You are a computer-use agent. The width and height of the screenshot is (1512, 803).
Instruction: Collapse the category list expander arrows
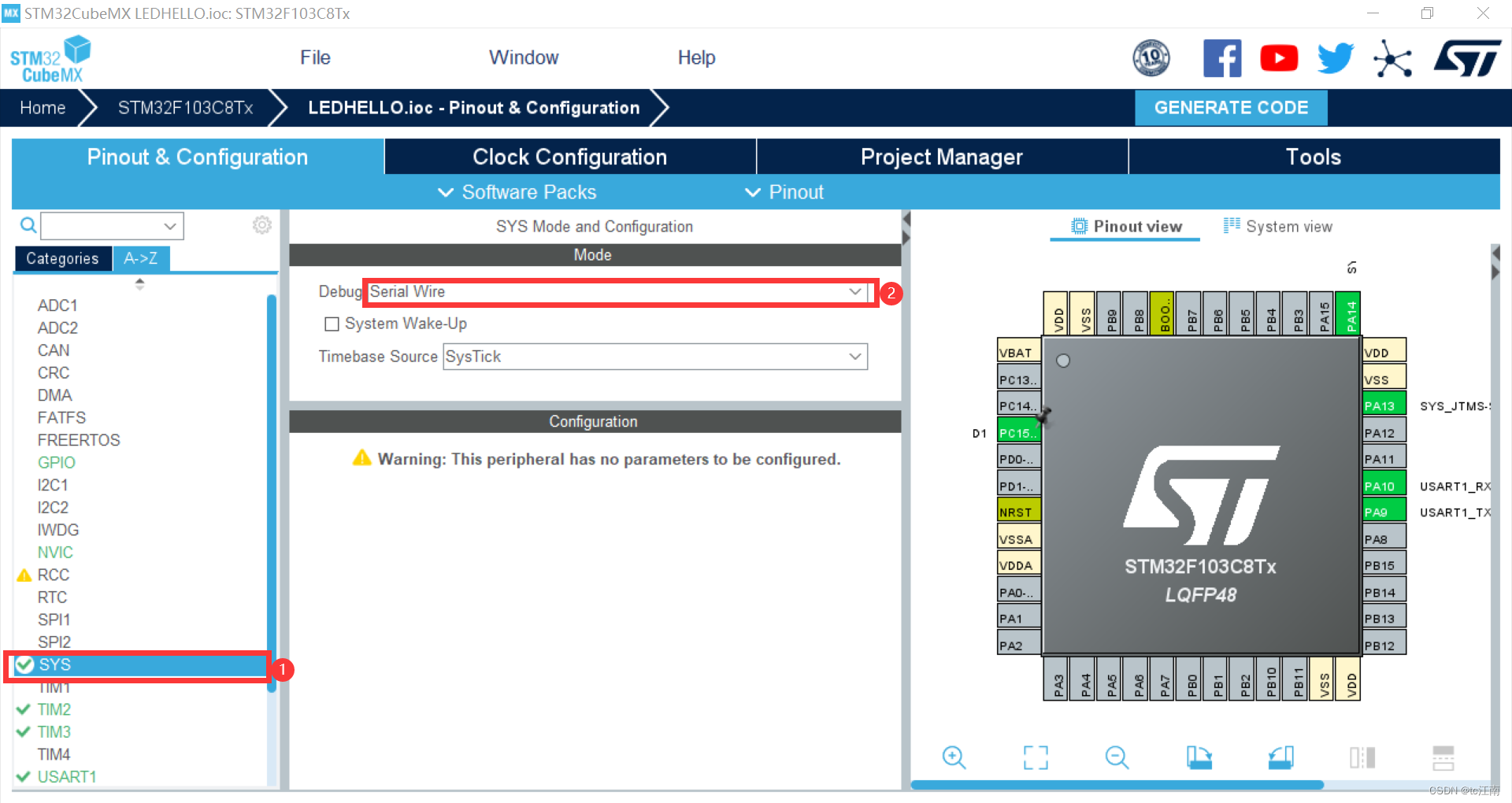139,284
